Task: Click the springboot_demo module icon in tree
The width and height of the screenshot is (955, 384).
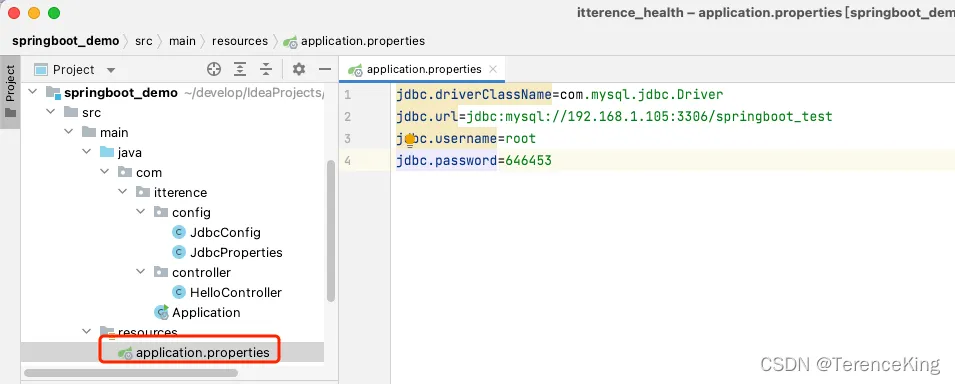Action: click(x=54, y=93)
